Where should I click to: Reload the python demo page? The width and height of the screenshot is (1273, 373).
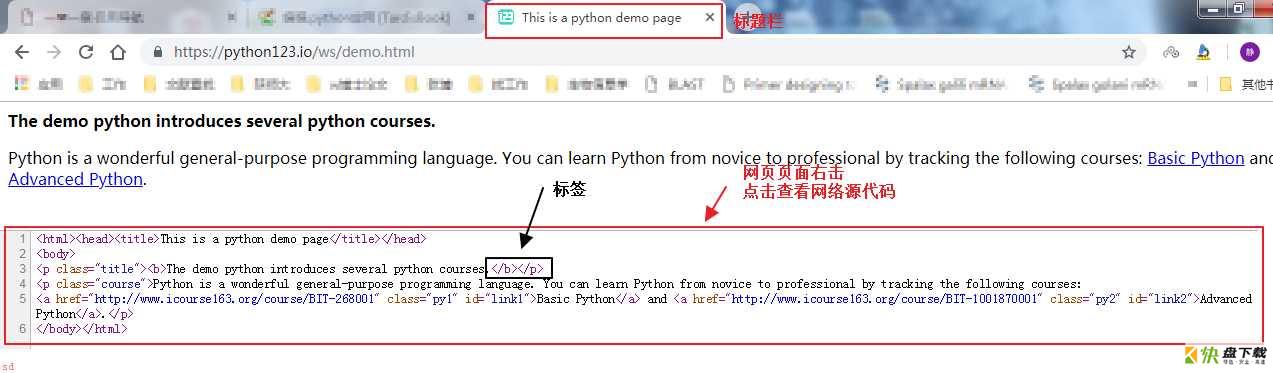coord(86,52)
